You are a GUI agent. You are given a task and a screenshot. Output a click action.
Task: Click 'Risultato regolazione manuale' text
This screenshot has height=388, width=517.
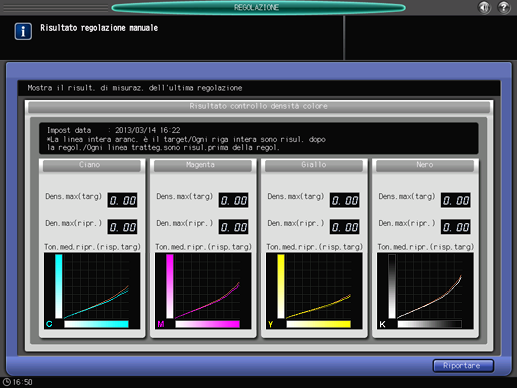coord(99,28)
